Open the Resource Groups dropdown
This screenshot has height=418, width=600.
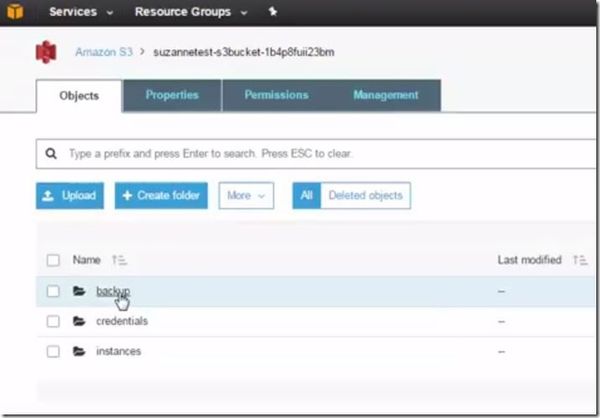point(191,12)
